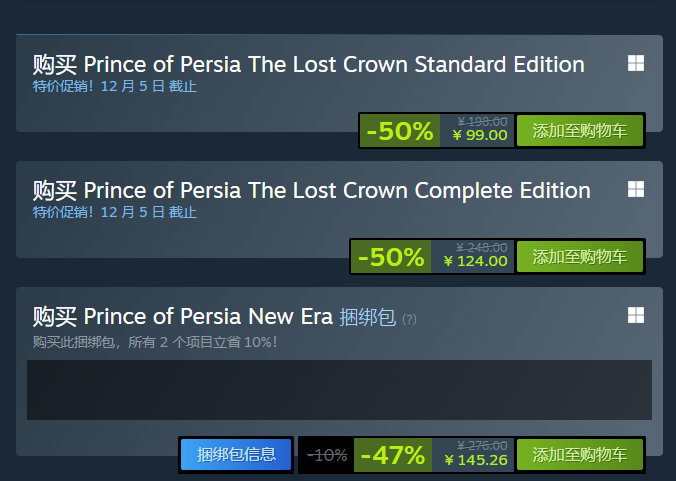Click the Complete Edition purchase title
This screenshot has height=481, width=676.
click(x=311, y=191)
